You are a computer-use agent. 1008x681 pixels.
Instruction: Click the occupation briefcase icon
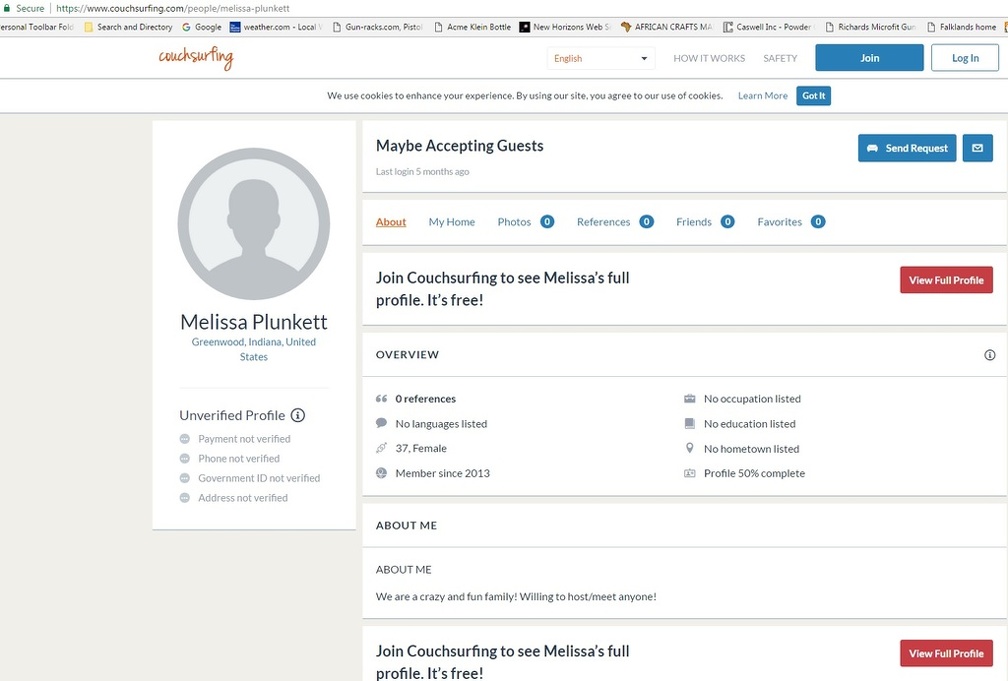coord(690,399)
